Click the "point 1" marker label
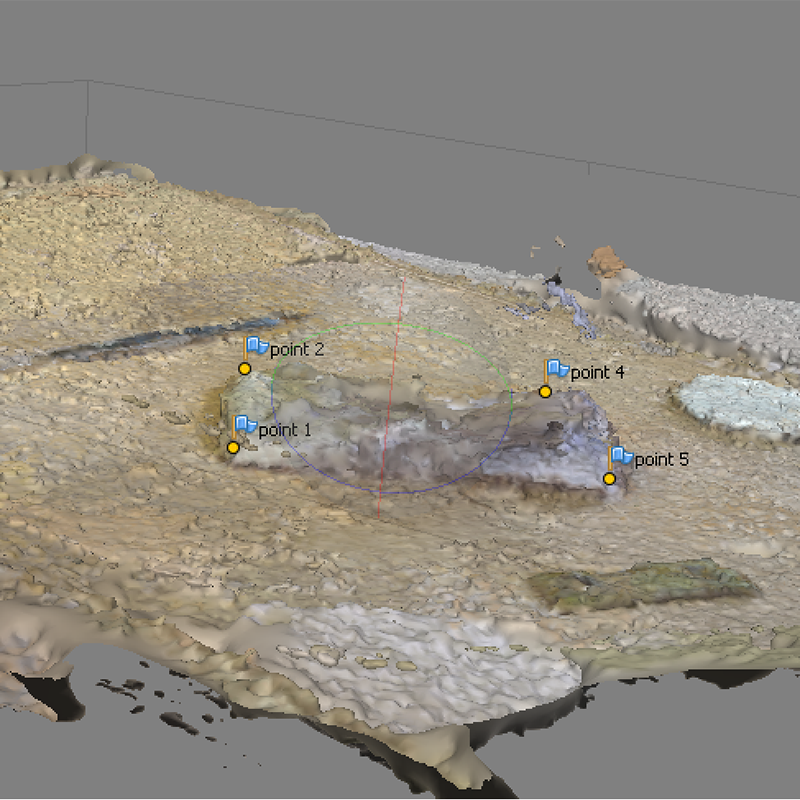Image resolution: width=800 pixels, height=800 pixels. 285,430
